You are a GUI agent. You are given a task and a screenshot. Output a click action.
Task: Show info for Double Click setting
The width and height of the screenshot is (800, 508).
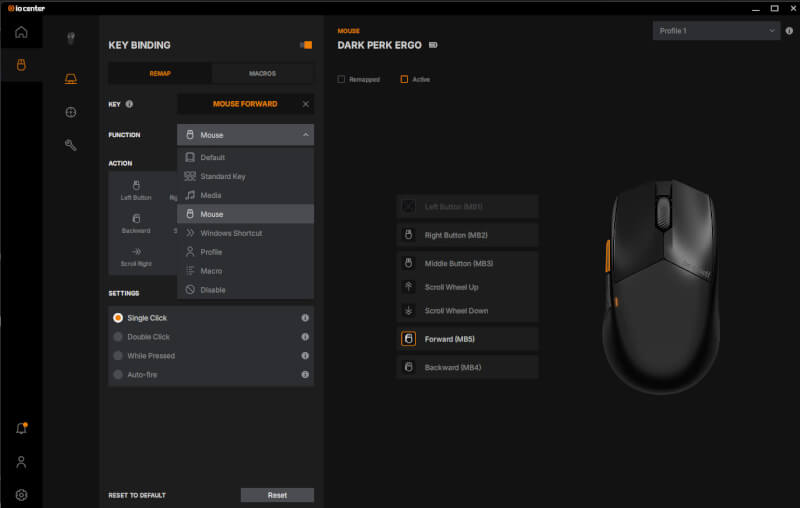pyautogui.click(x=305, y=337)
